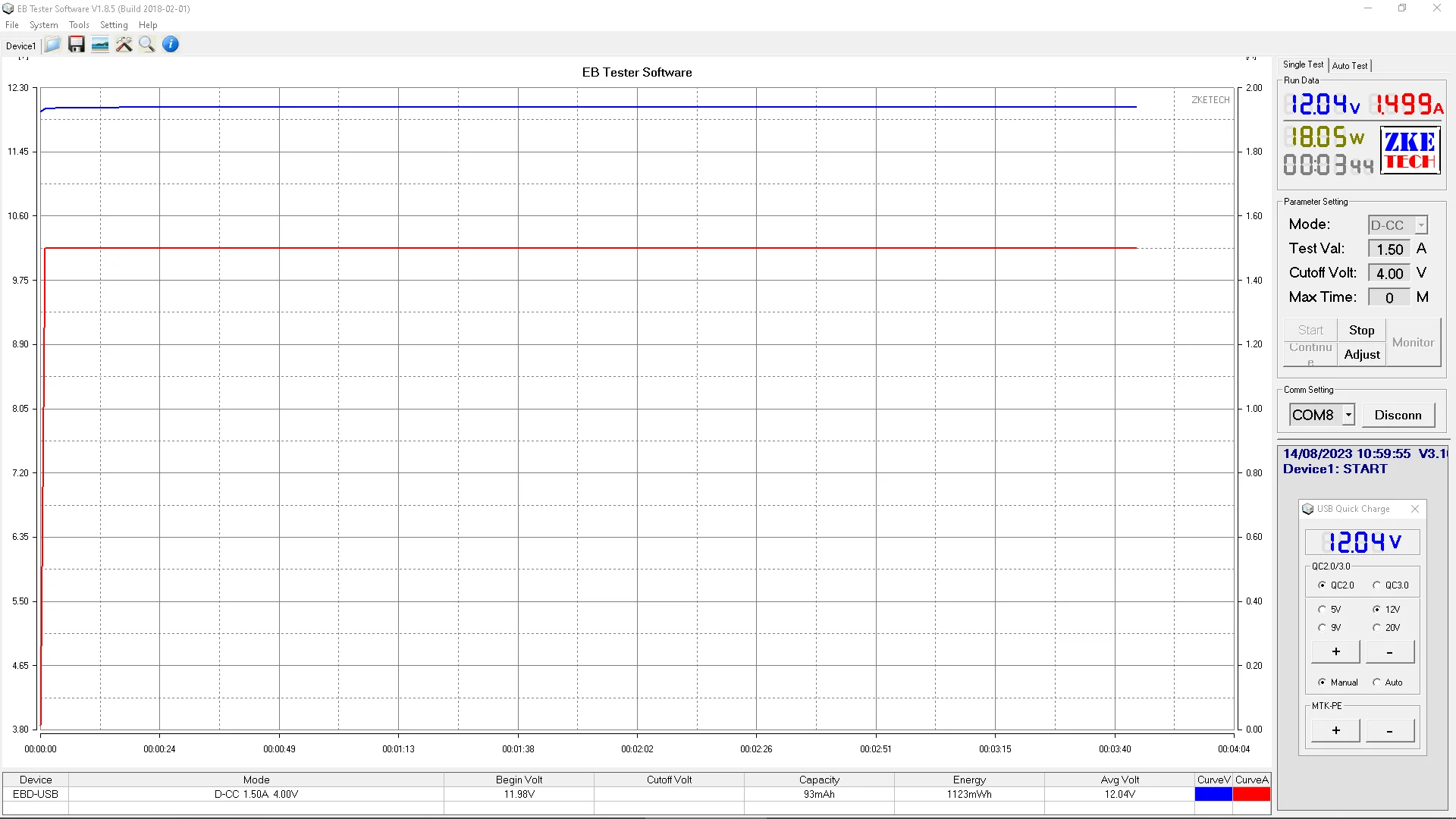Switch to the Auto Test tab
Image resolution: width=1456 pixels, height=819 pixels.
pos(1350,66)
